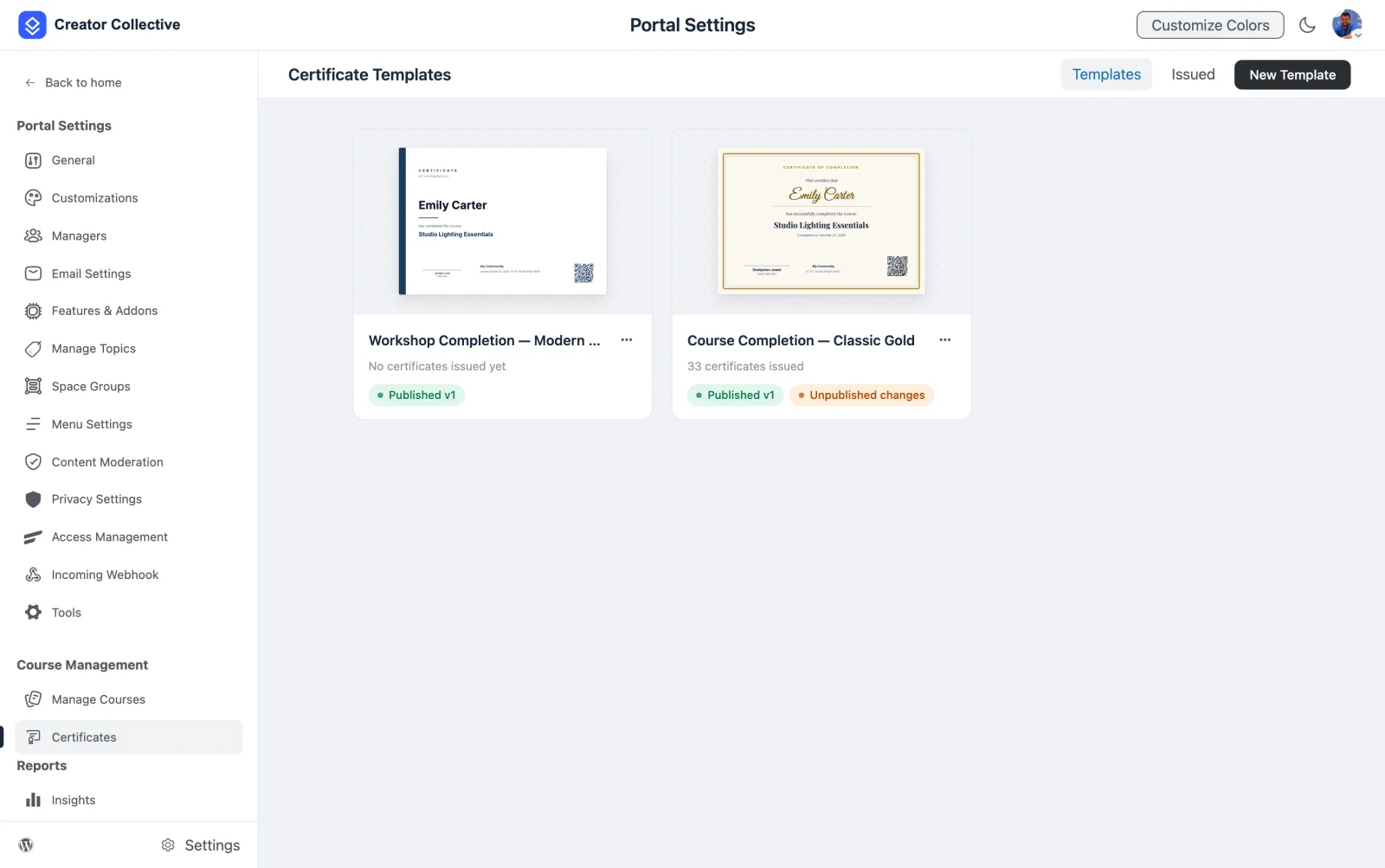Open the Menu Settings lines icon

click(x=33, y=424)
